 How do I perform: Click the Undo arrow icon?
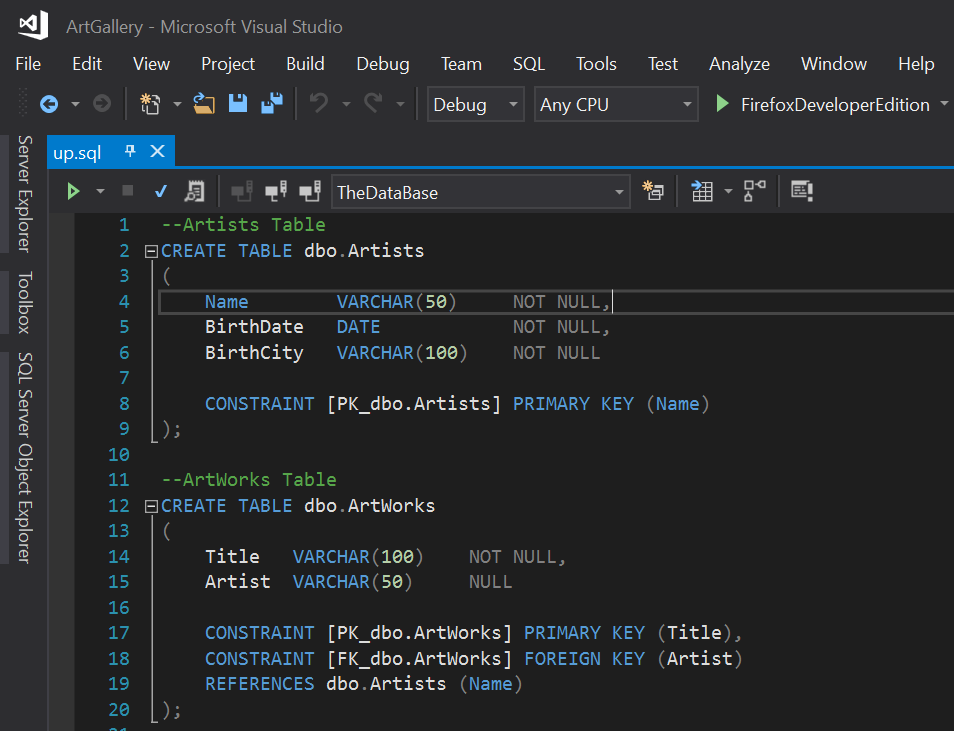pyautogui.click(x=319, y=103)
